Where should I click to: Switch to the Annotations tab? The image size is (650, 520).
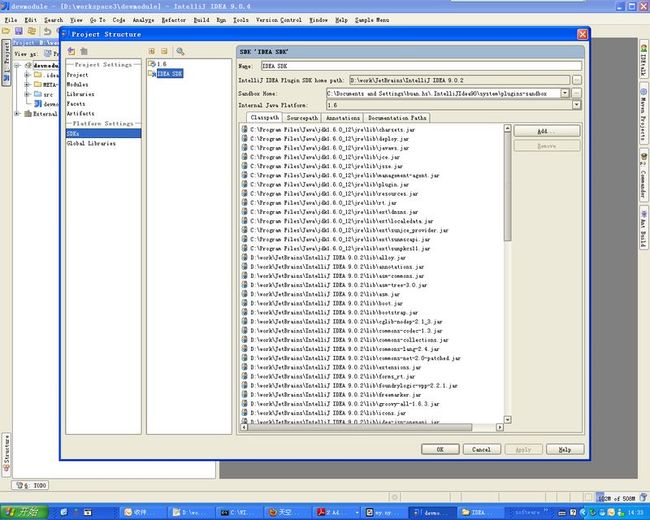(x=343, y=118)
